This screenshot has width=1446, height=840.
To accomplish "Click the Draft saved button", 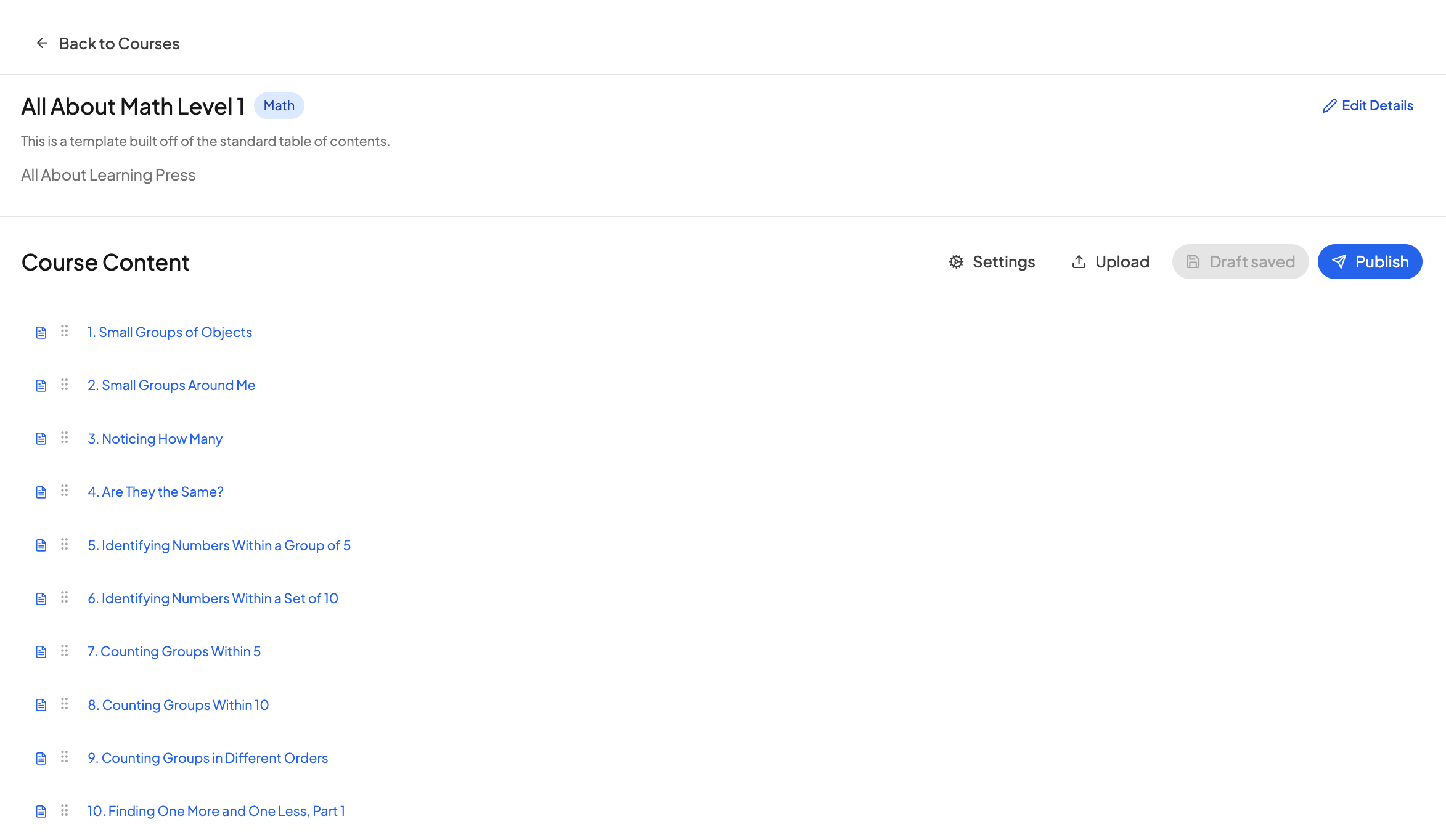I will pos(1240,262).
